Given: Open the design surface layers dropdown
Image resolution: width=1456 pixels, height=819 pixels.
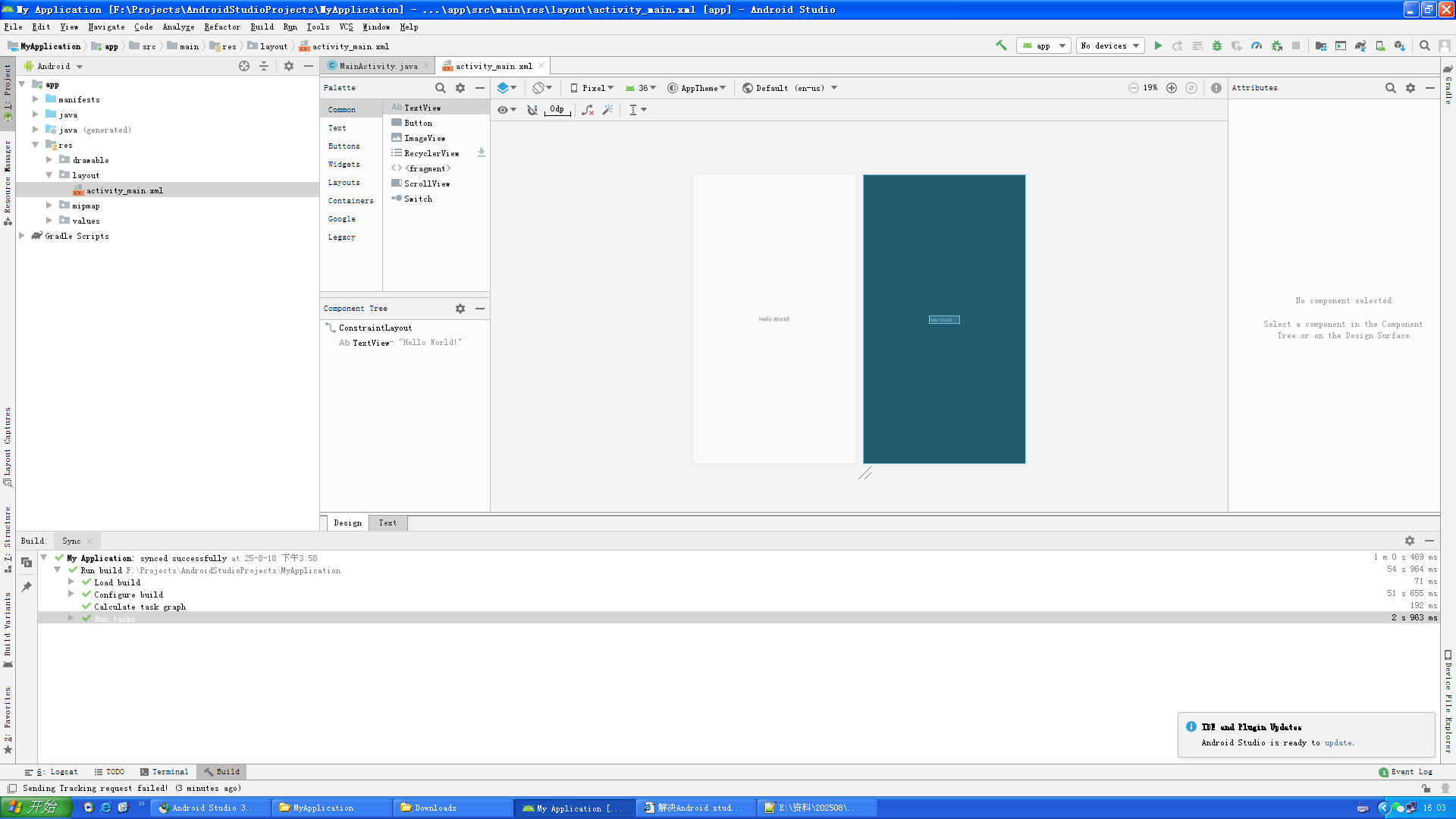Looking at the screenshot, I should click(507, 88).
